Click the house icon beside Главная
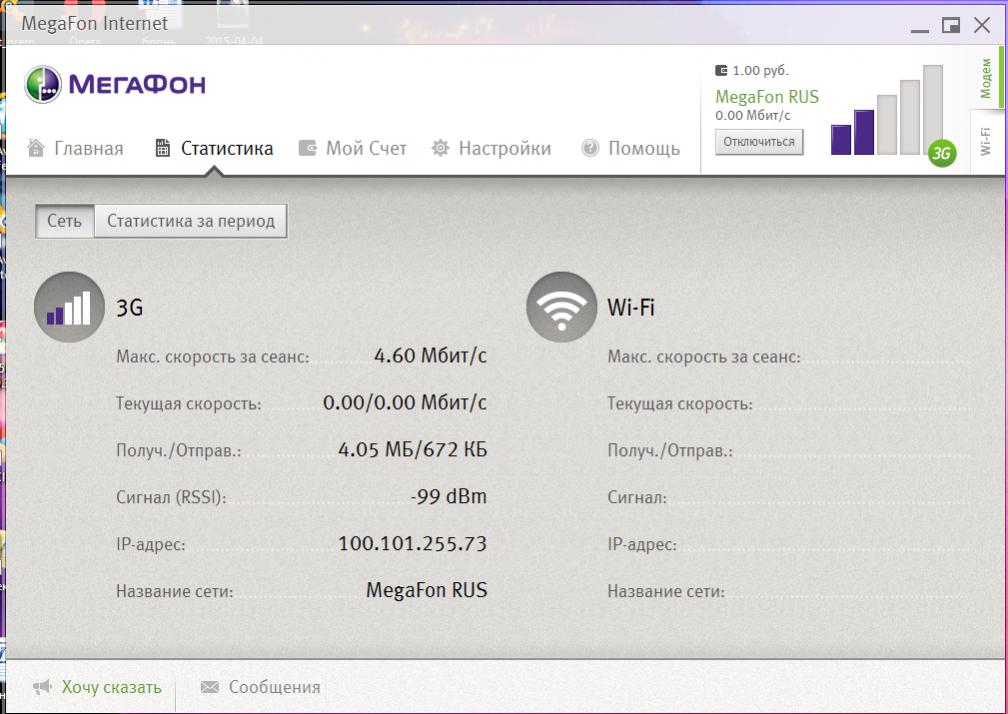The image size is (1008, 714). (x=36, y=148)
